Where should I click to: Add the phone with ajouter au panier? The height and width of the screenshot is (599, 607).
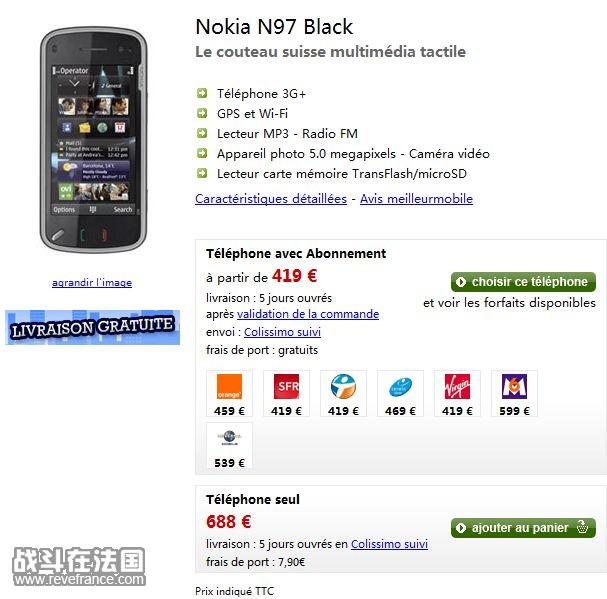(523, 527)
